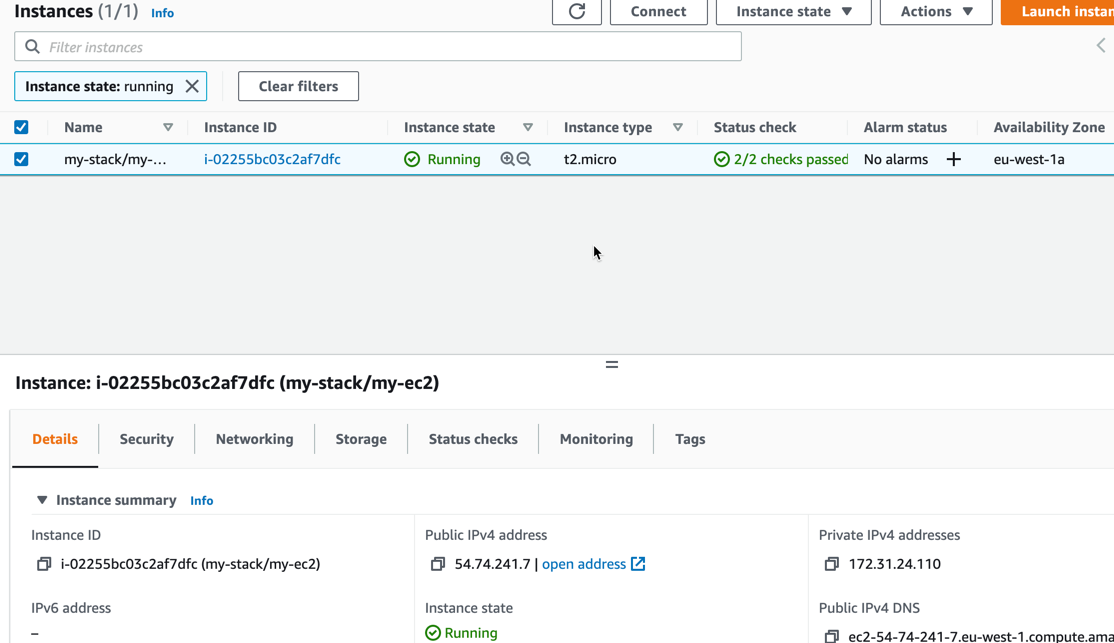Open the Instance state dropdown menu
This screenshot has width=1114, height=643.
793,12
